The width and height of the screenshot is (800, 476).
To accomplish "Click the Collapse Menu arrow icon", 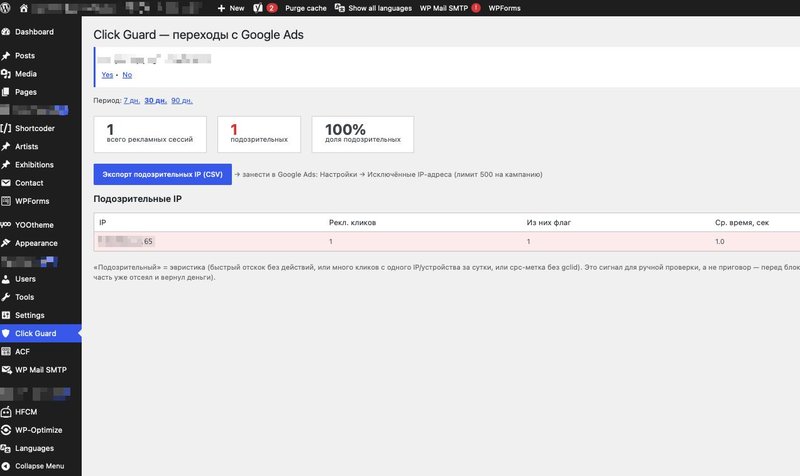I will click(6, 466).
